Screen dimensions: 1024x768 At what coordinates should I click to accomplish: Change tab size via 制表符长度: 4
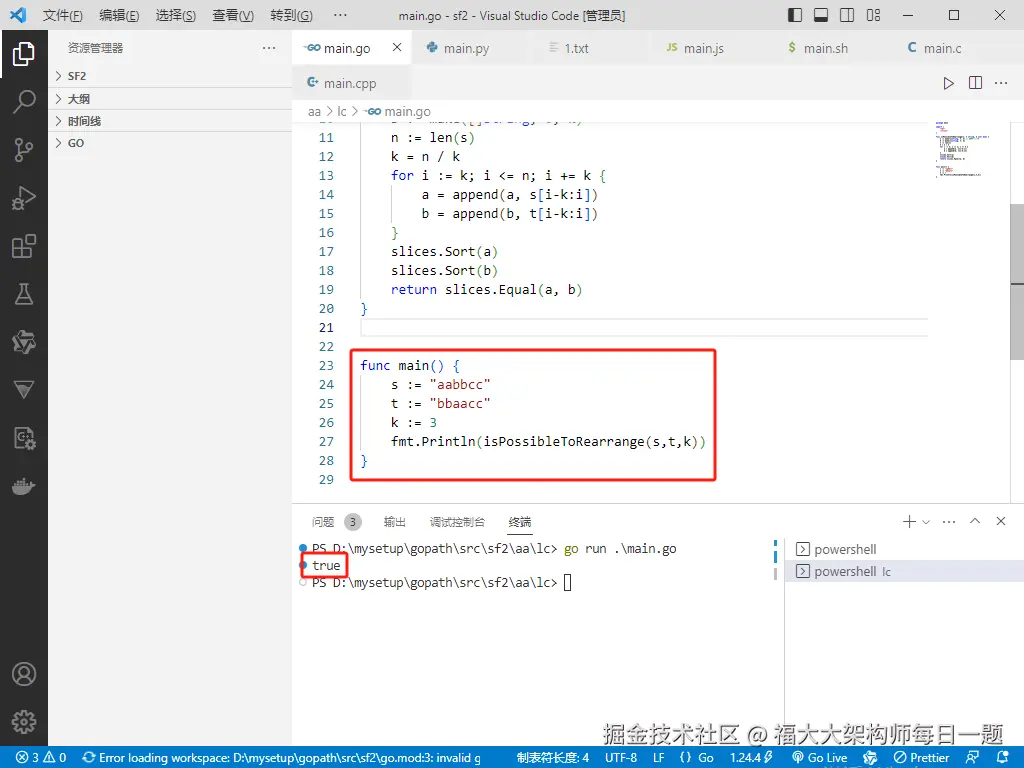pyautogui.click(x=552, y=758)
